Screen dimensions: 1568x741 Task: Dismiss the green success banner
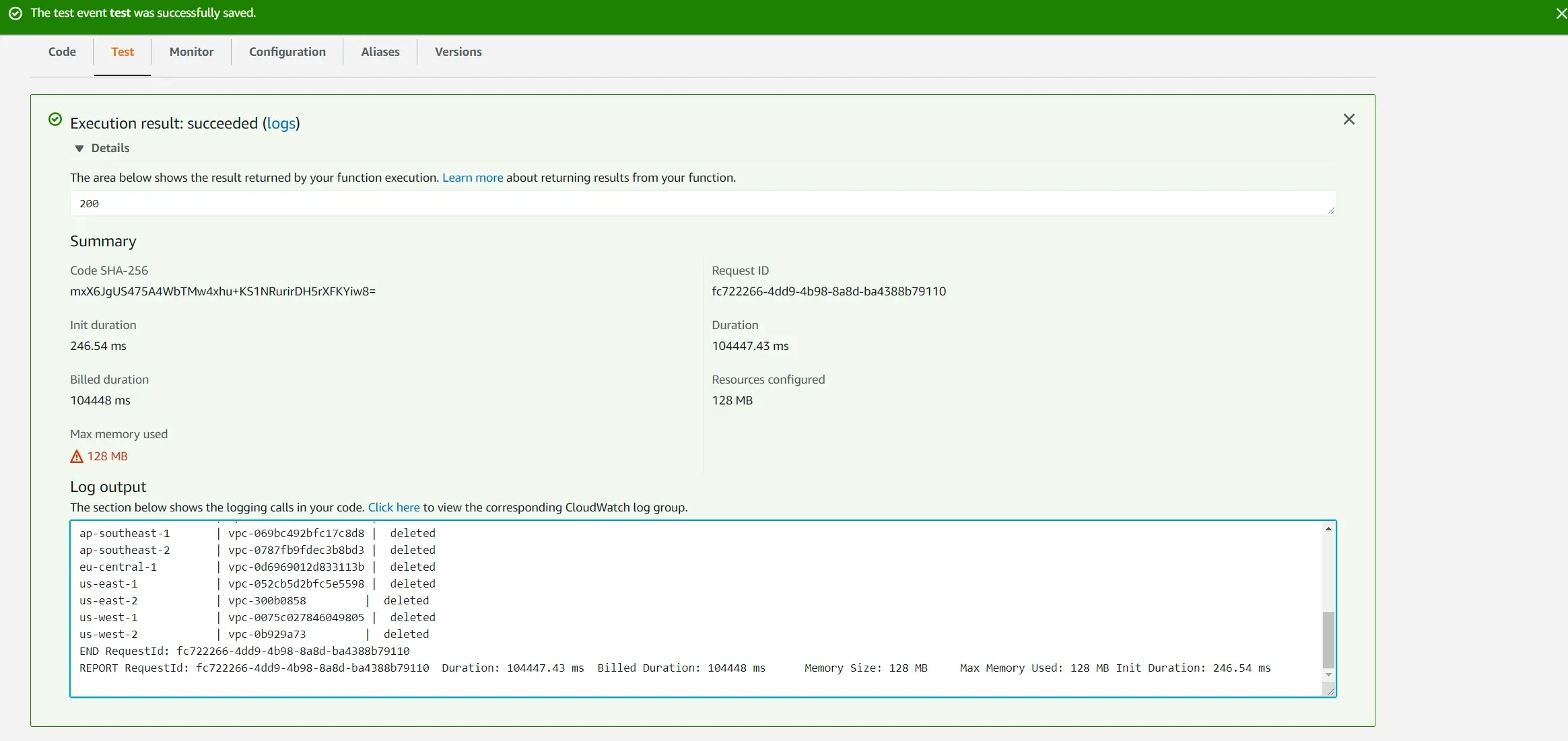pyautogui.click(x=1561, y=13)
